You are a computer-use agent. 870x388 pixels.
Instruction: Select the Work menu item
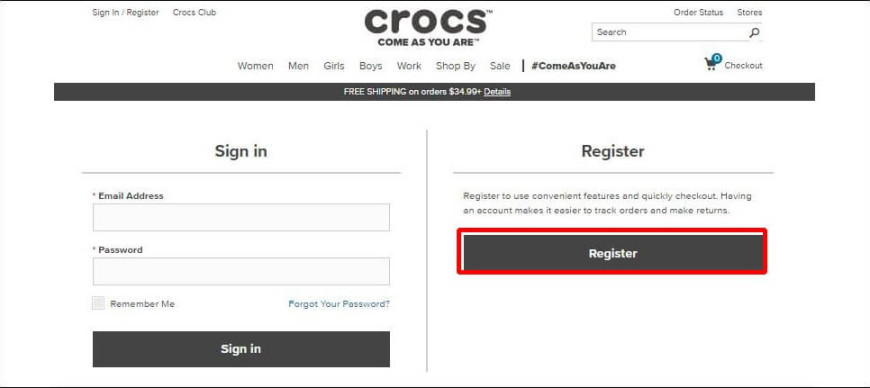409,65
